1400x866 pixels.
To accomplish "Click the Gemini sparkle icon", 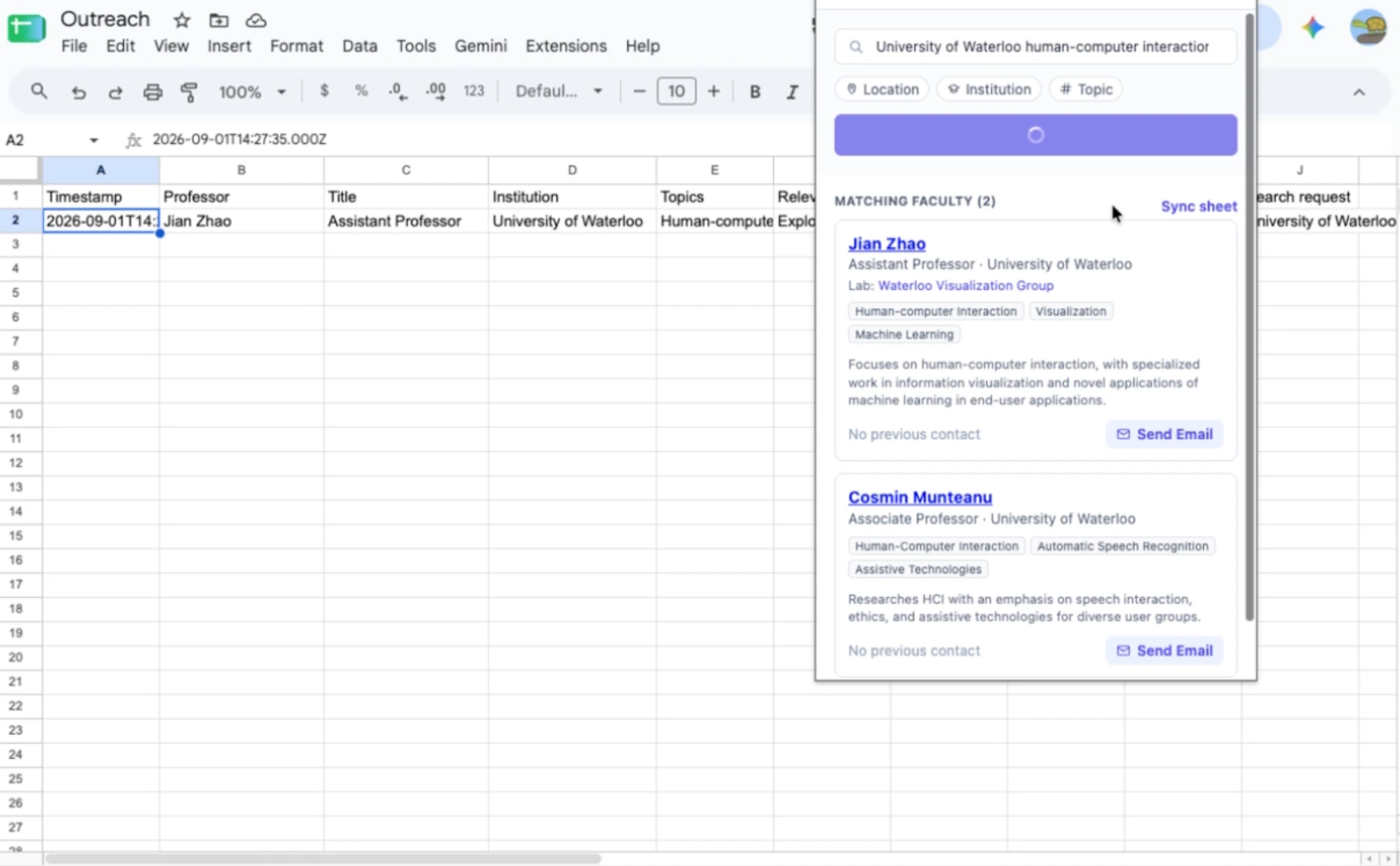I will click(x=1313, y=28).
